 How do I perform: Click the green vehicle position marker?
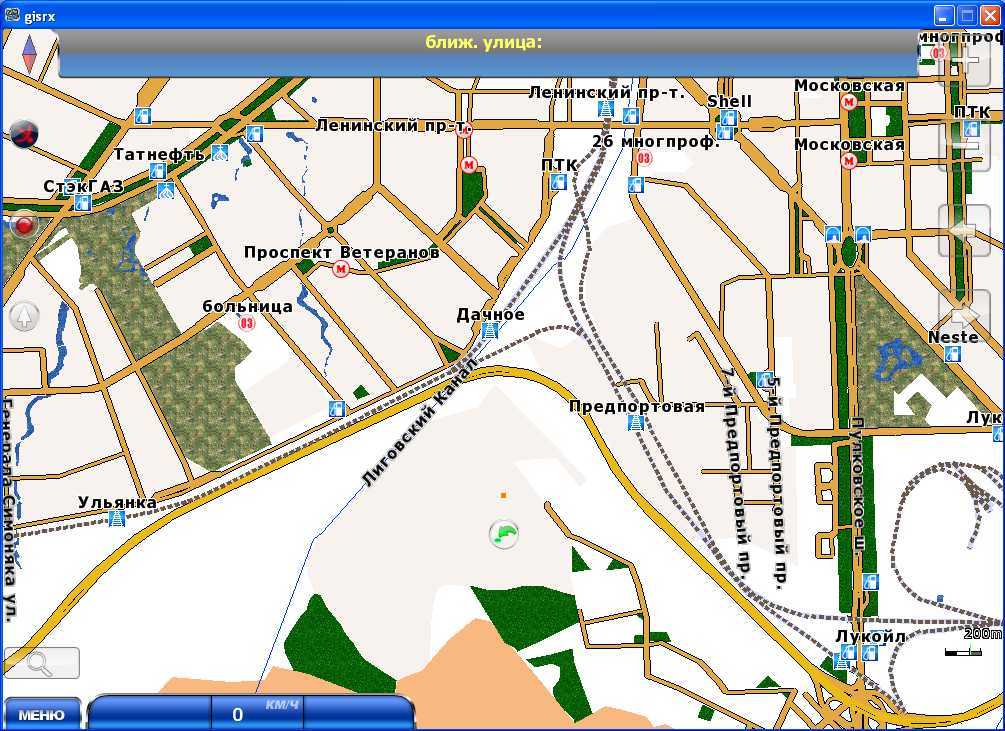coord(506,534)
